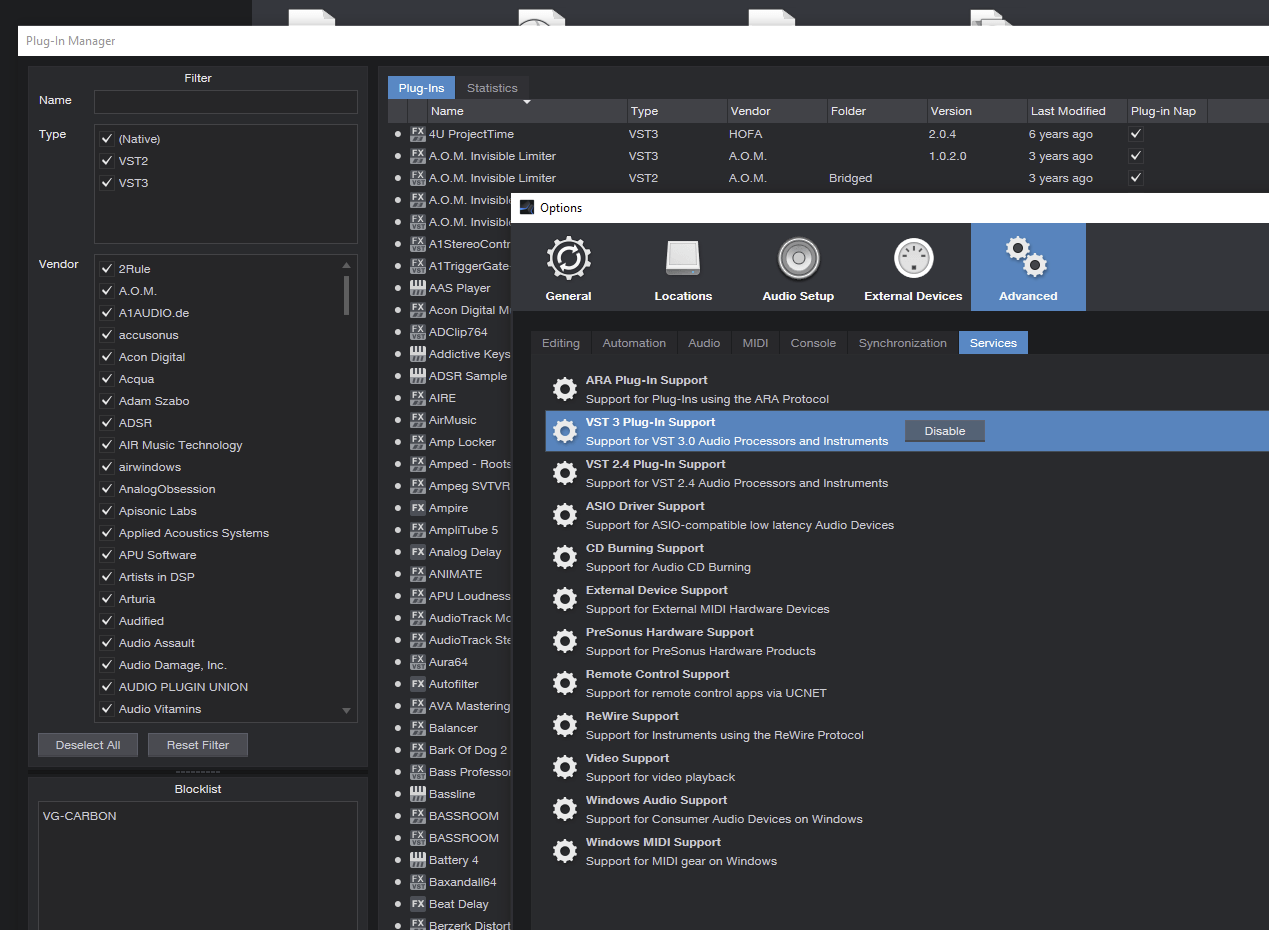Click the instrument icon beside AAS Player
The width and height of the screenshot is (1269, 930).
[x=418, y=288]
